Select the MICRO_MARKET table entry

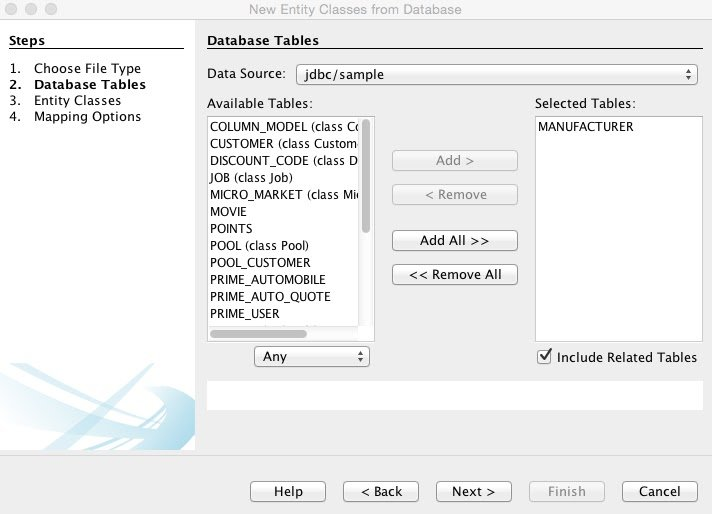tap(283, 195)
